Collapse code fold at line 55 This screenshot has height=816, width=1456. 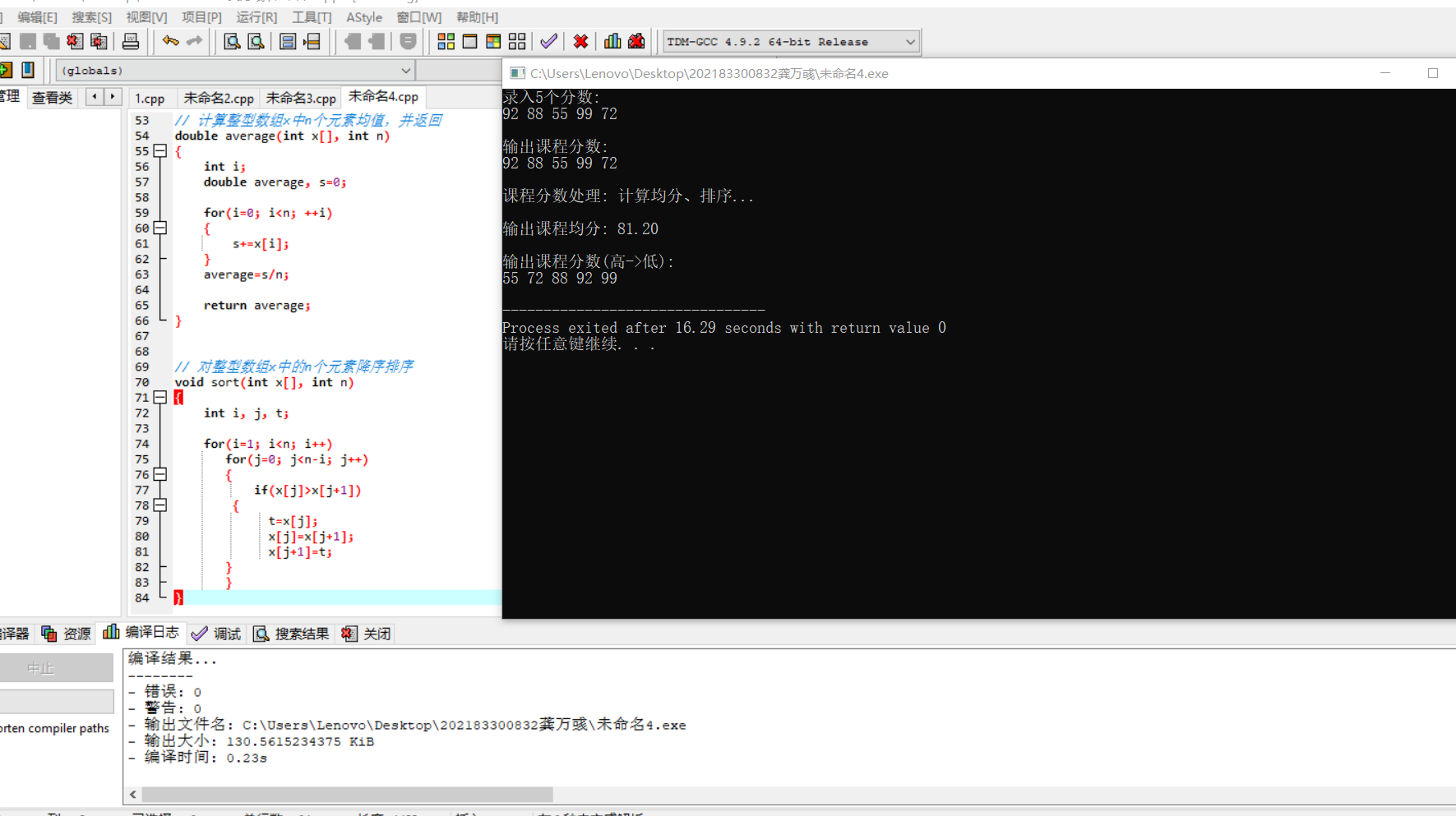tap(160, 151)
